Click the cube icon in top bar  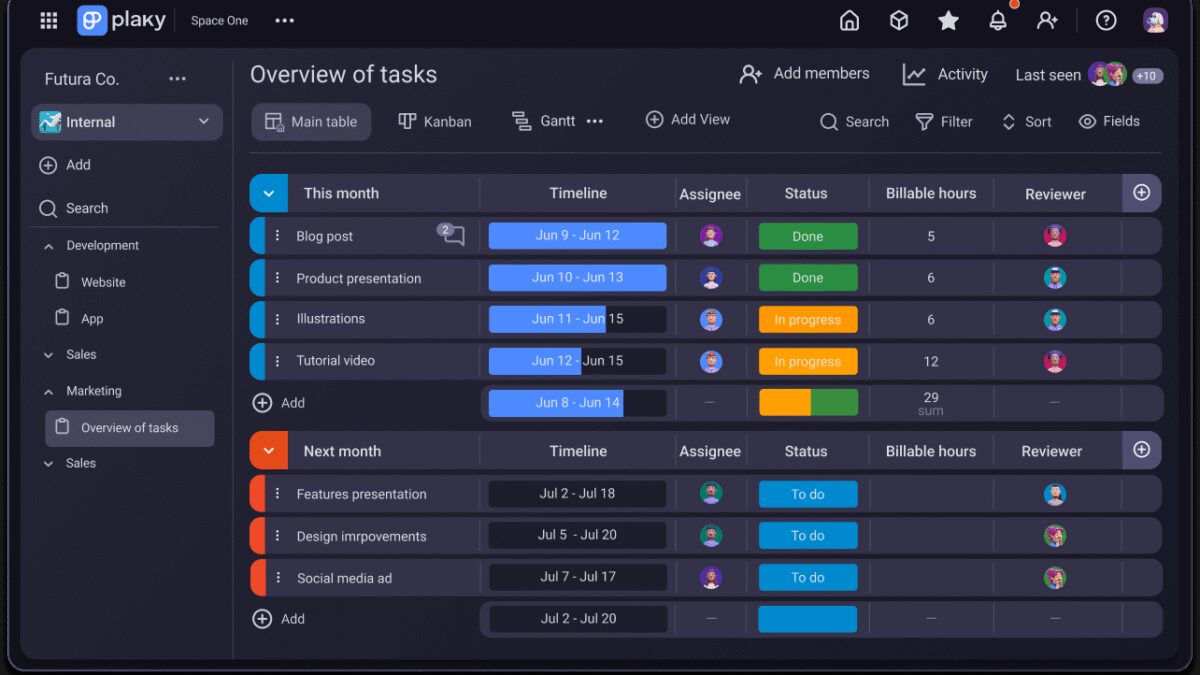899,21
